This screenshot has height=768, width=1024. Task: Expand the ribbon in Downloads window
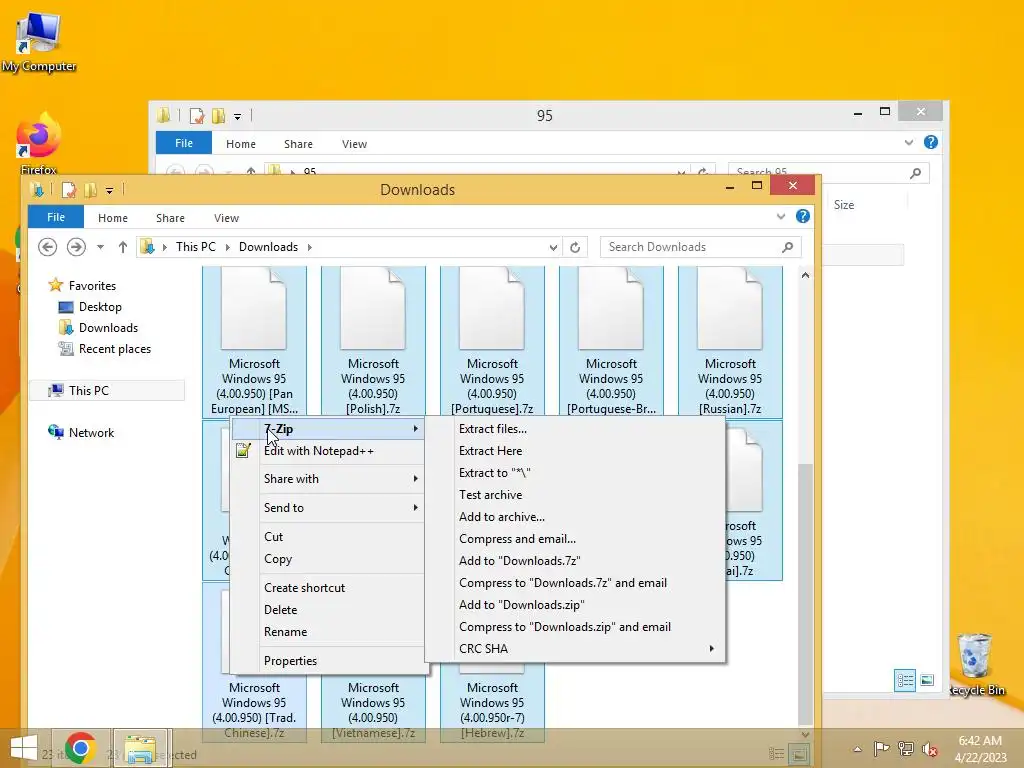pos(780,216)
